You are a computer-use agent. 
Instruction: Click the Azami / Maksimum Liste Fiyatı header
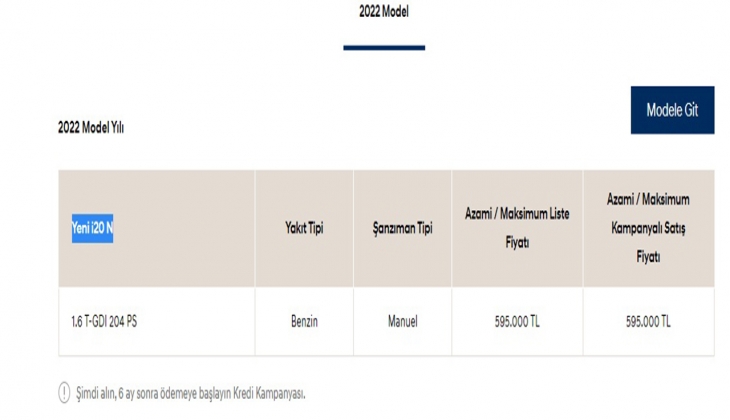(x=517, y=229)
